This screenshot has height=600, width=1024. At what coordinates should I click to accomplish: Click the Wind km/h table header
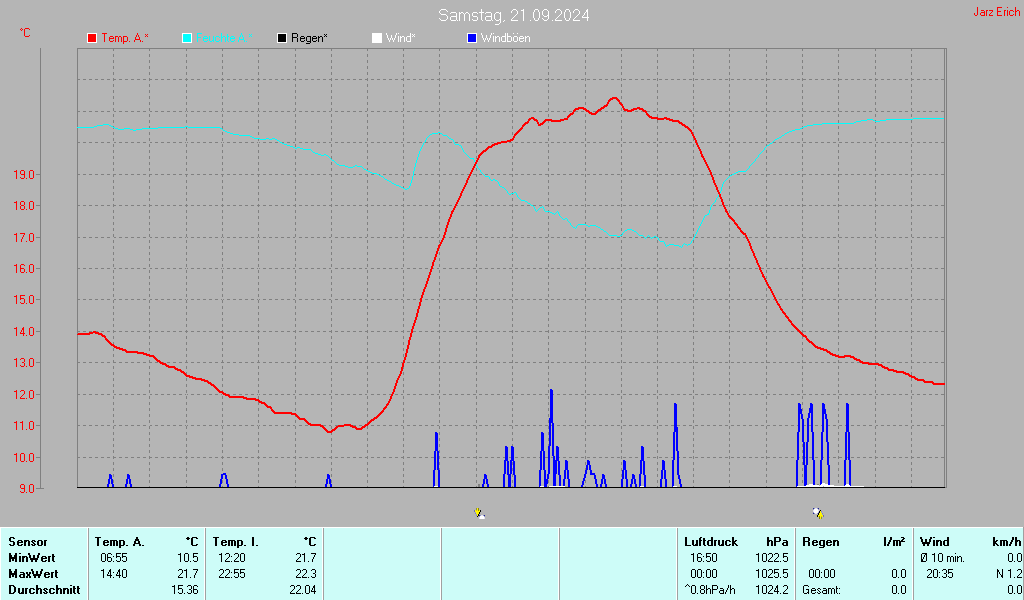(x=970, y=542)
